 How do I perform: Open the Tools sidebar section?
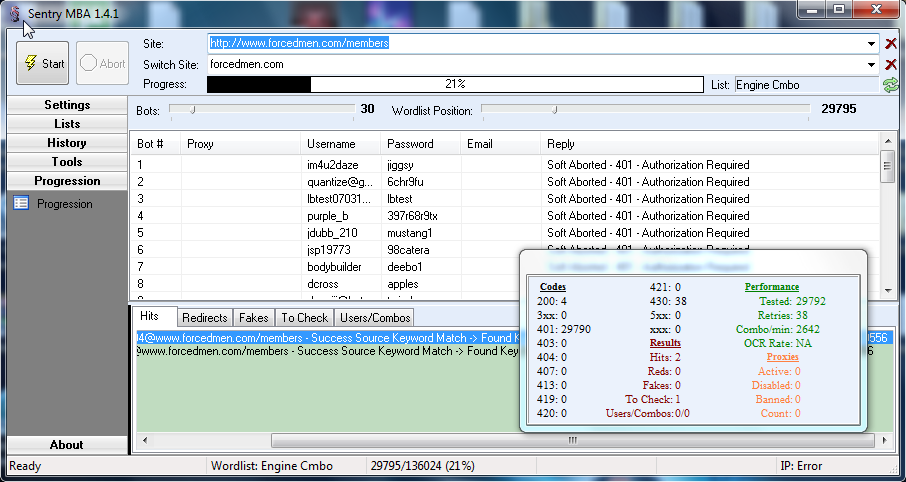point(67,162)
